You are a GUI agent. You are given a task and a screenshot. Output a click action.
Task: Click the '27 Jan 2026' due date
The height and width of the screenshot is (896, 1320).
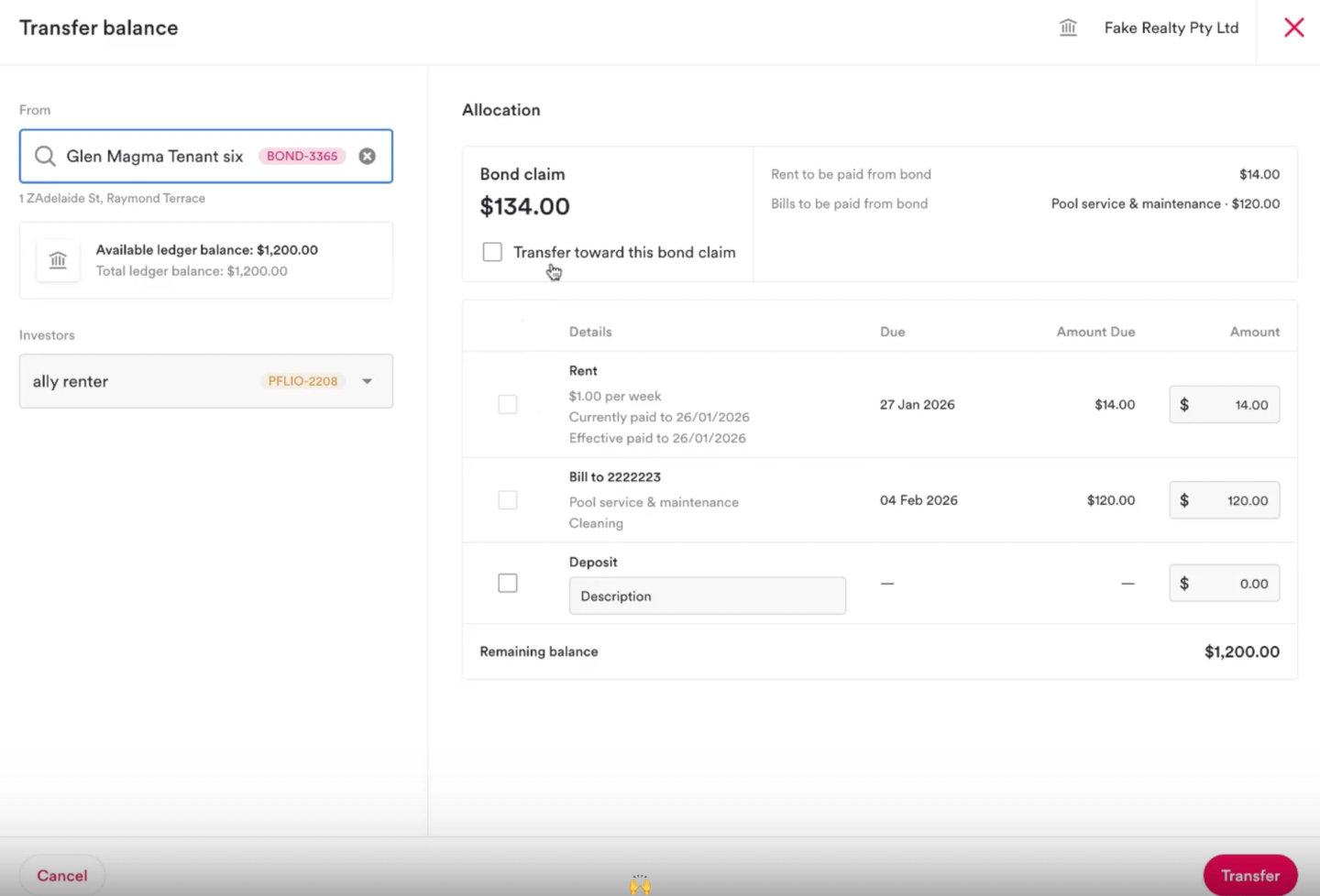pyautogui.click(x=917, y=404)
